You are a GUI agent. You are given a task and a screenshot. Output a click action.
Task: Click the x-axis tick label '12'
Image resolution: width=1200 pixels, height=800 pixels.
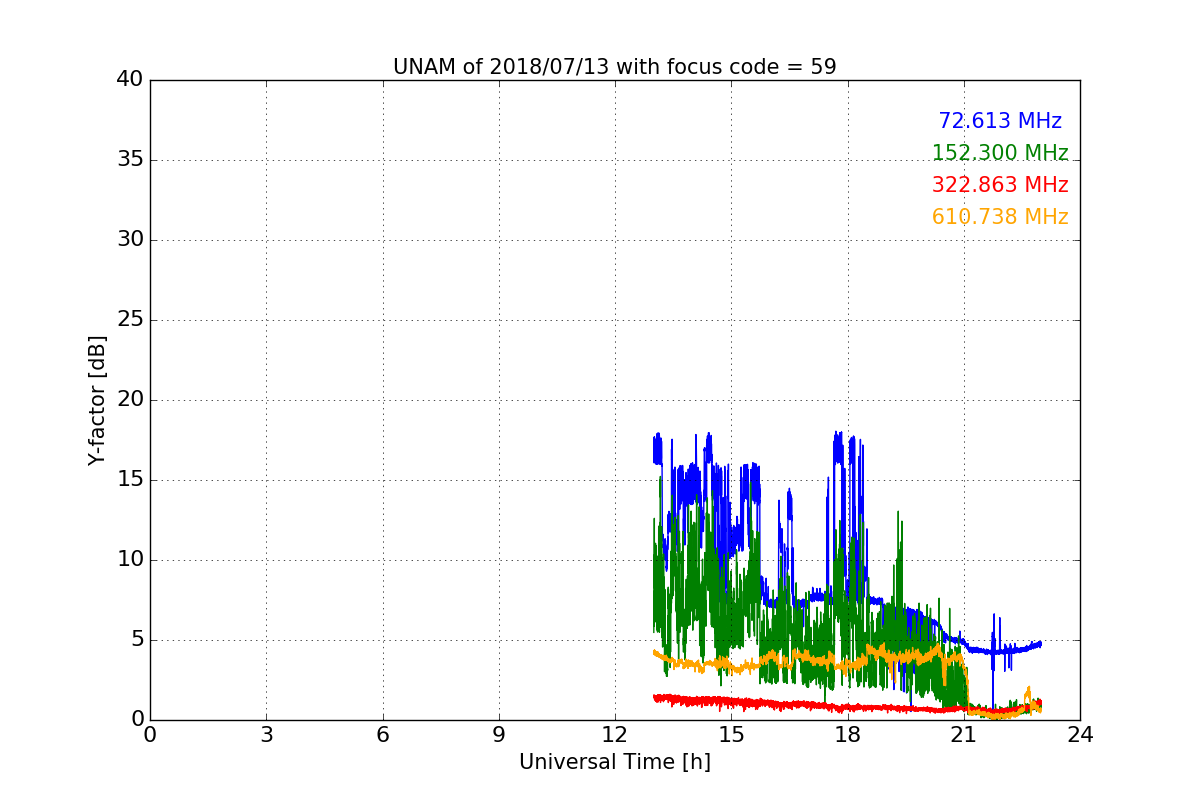(x=615, y=735)
